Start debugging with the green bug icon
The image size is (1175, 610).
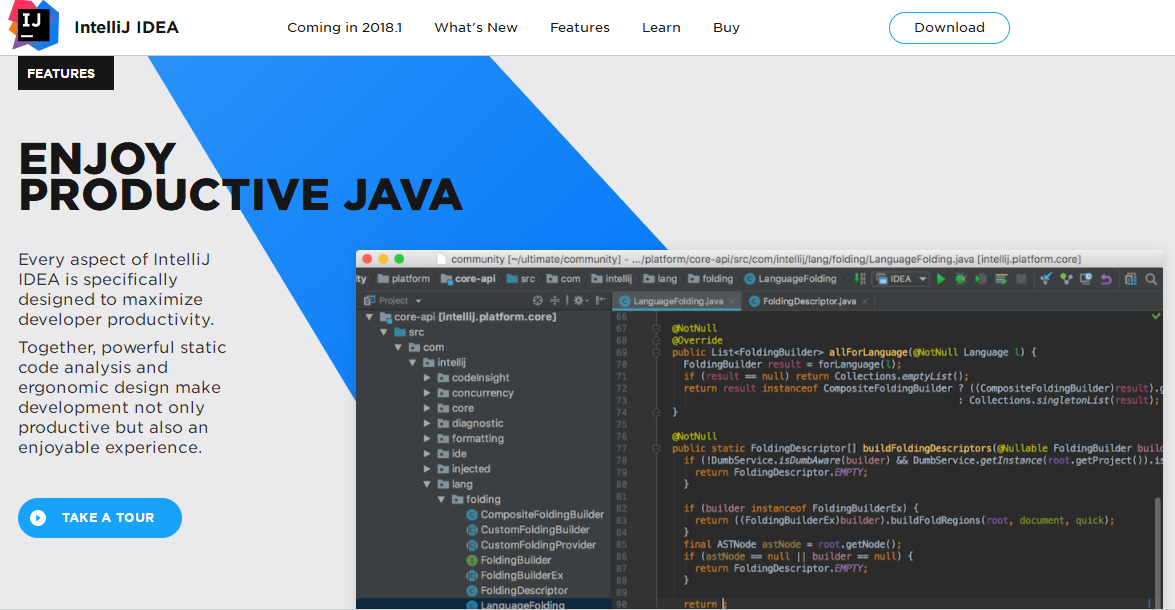[961, 279]
